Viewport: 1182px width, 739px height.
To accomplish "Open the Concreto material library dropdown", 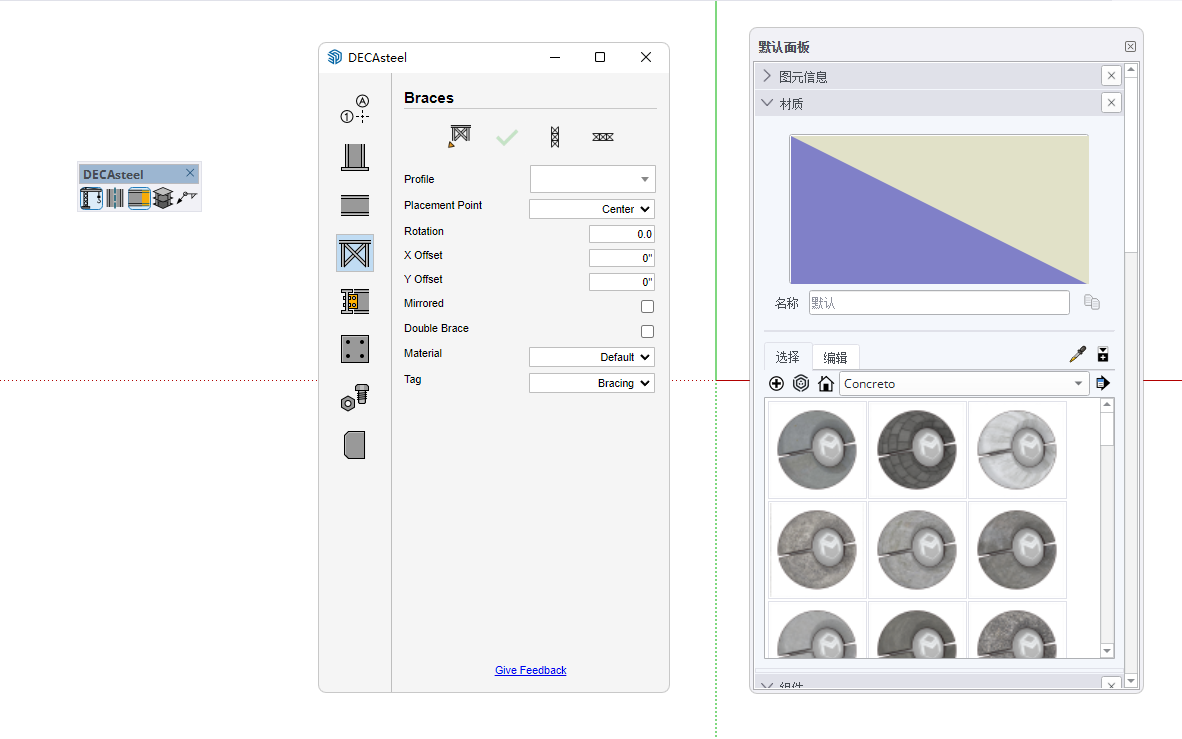I will [964, 383].
